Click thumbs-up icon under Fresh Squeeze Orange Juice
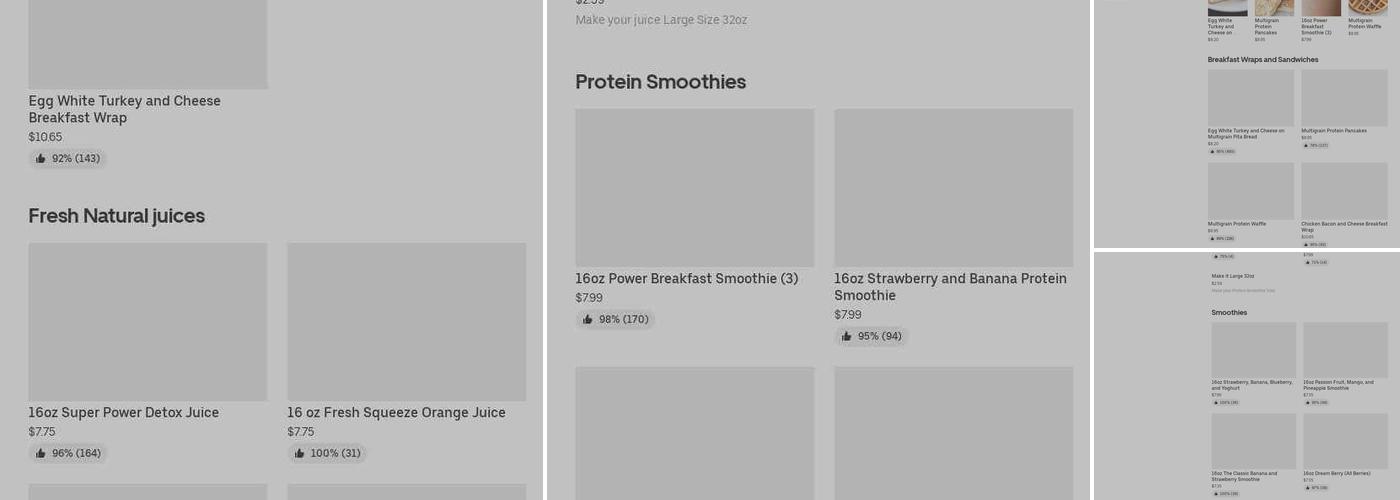The width and height of the screenshot is (1400, 500). click(x=299, y=453)
